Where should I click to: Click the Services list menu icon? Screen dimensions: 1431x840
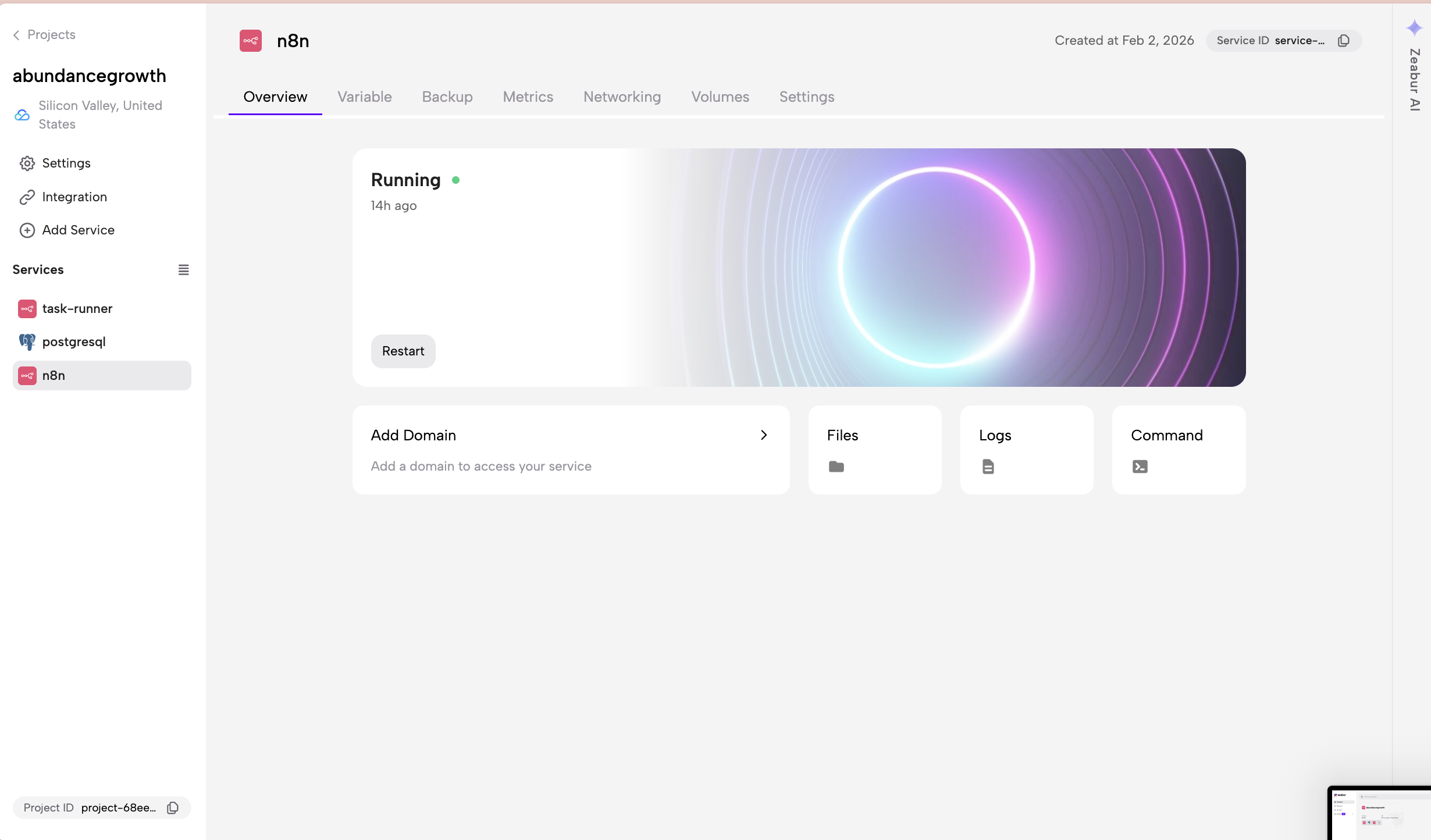click(x=183, y=270)
